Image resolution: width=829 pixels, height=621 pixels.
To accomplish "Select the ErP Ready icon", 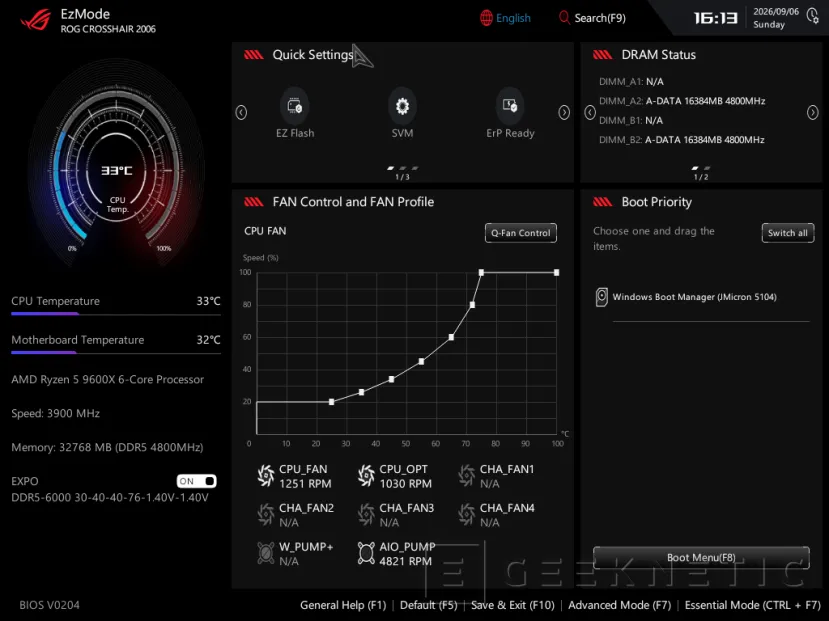I will coord(510,106).
